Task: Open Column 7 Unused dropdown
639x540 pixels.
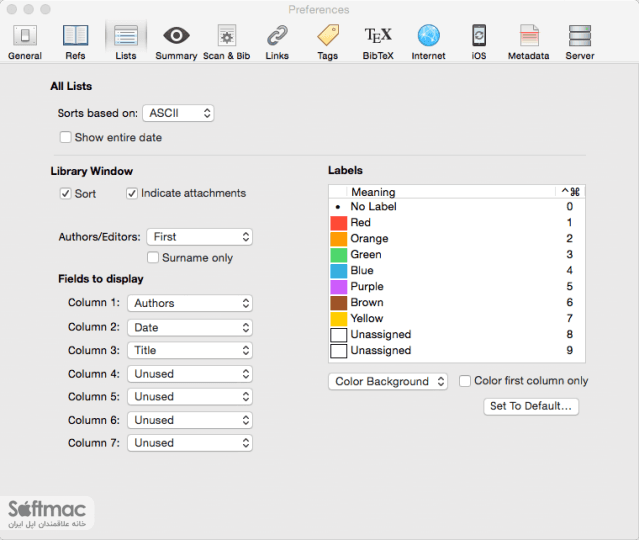Action: click(190, 443)
